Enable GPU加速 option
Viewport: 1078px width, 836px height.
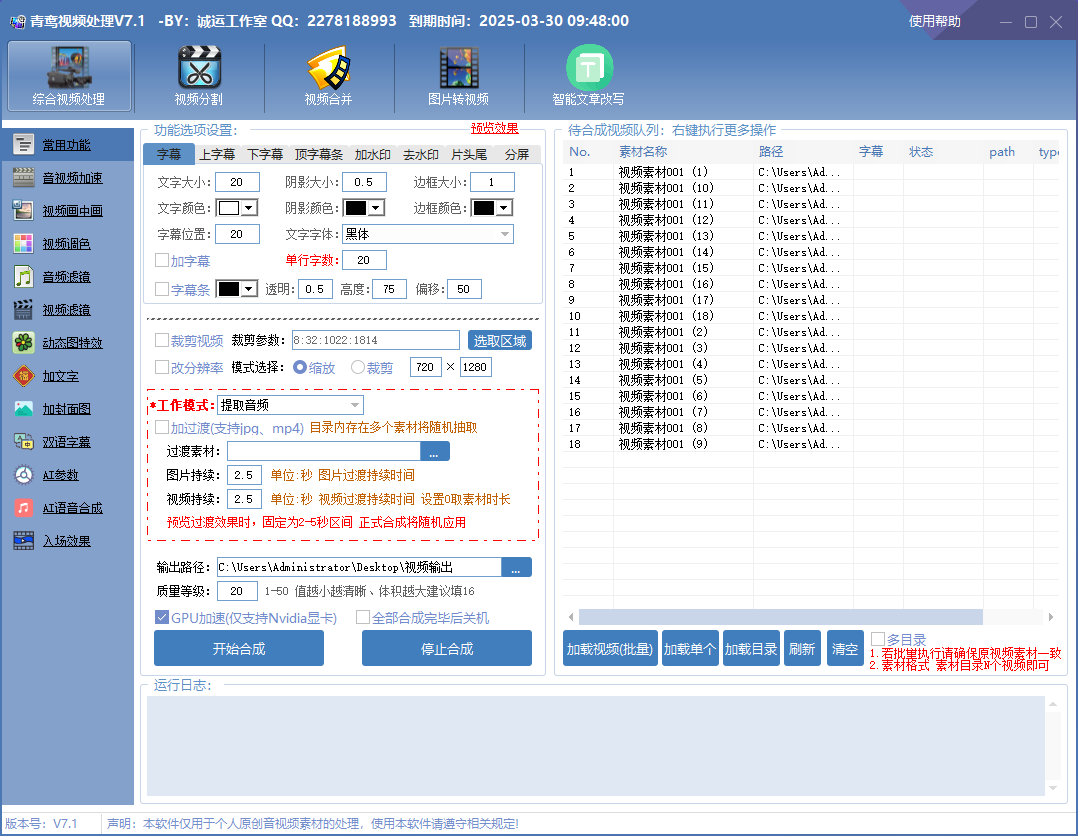tap(162, 616)
